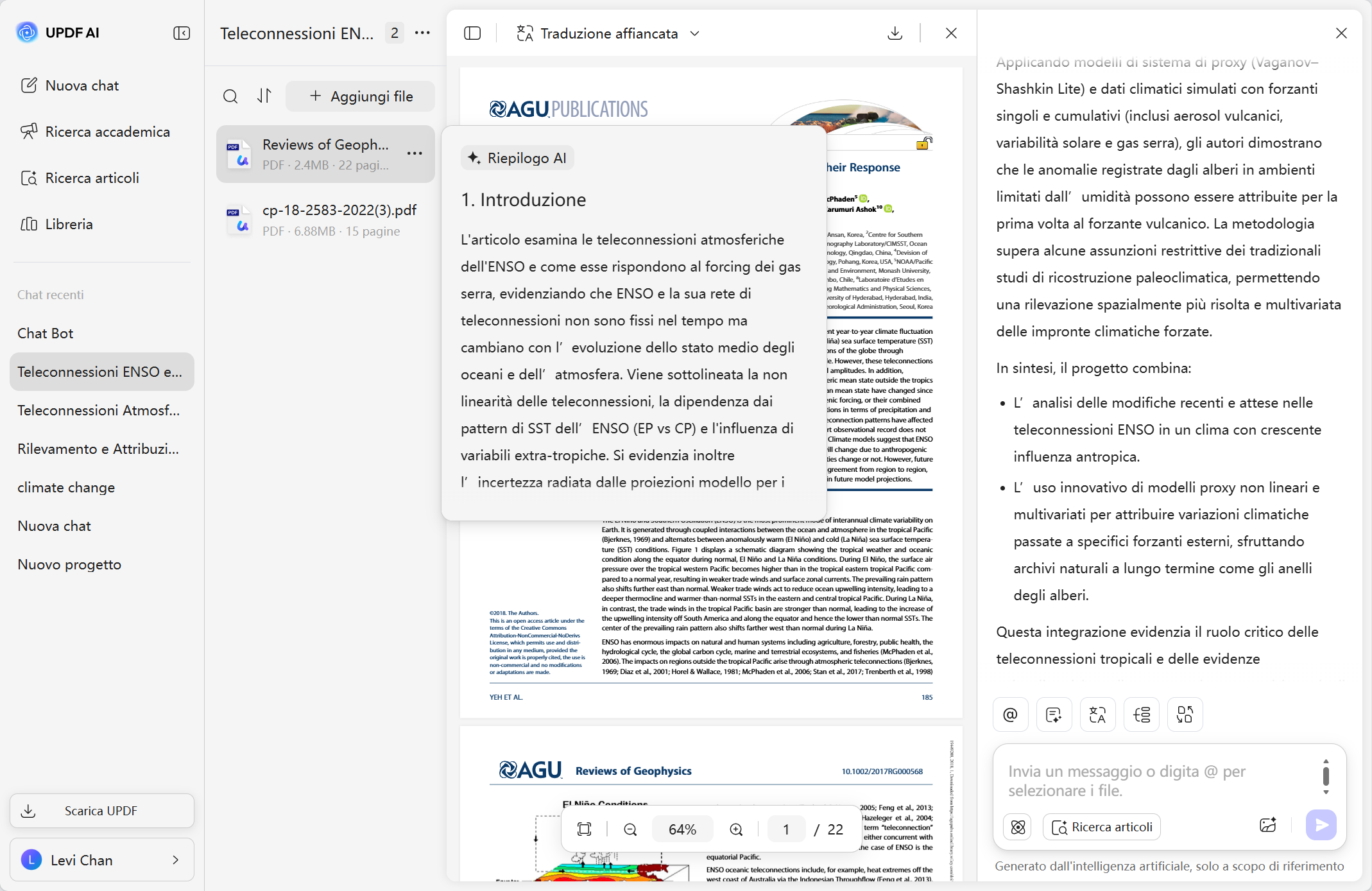Screen dimensions: 1372x891
Task: Select the Reviews of Geoph... PDF file
Action: pos(325,154)
